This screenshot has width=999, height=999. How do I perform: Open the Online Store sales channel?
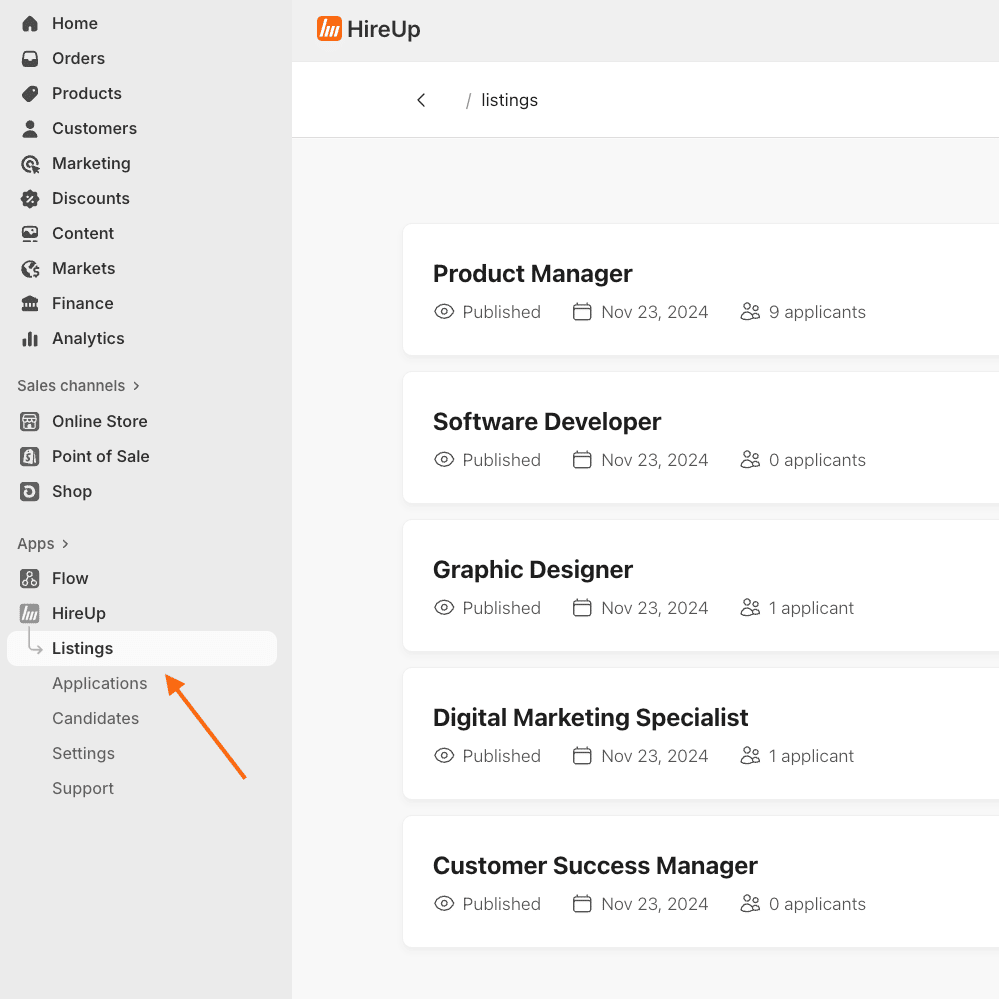[x=99, y=421]
